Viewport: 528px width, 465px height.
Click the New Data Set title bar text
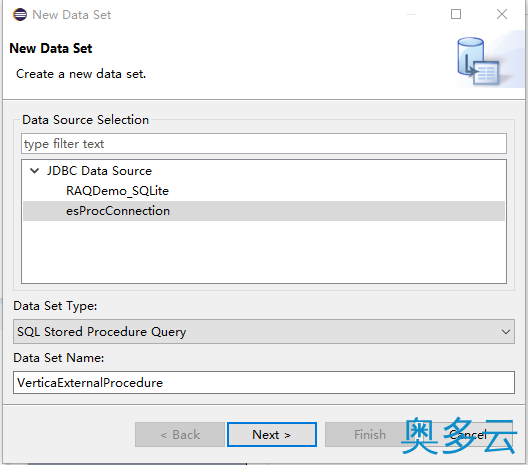click(71, 15)
